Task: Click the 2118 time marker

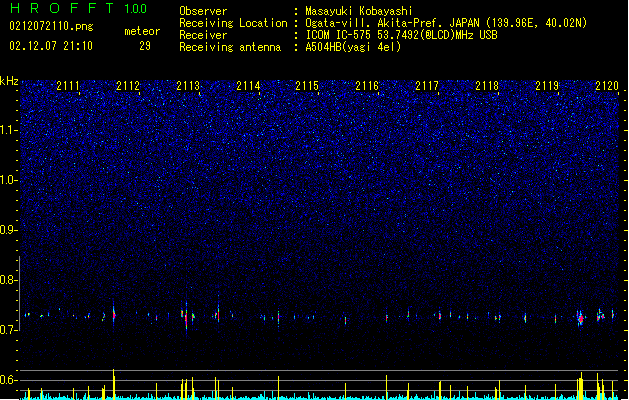Action: 487,86
